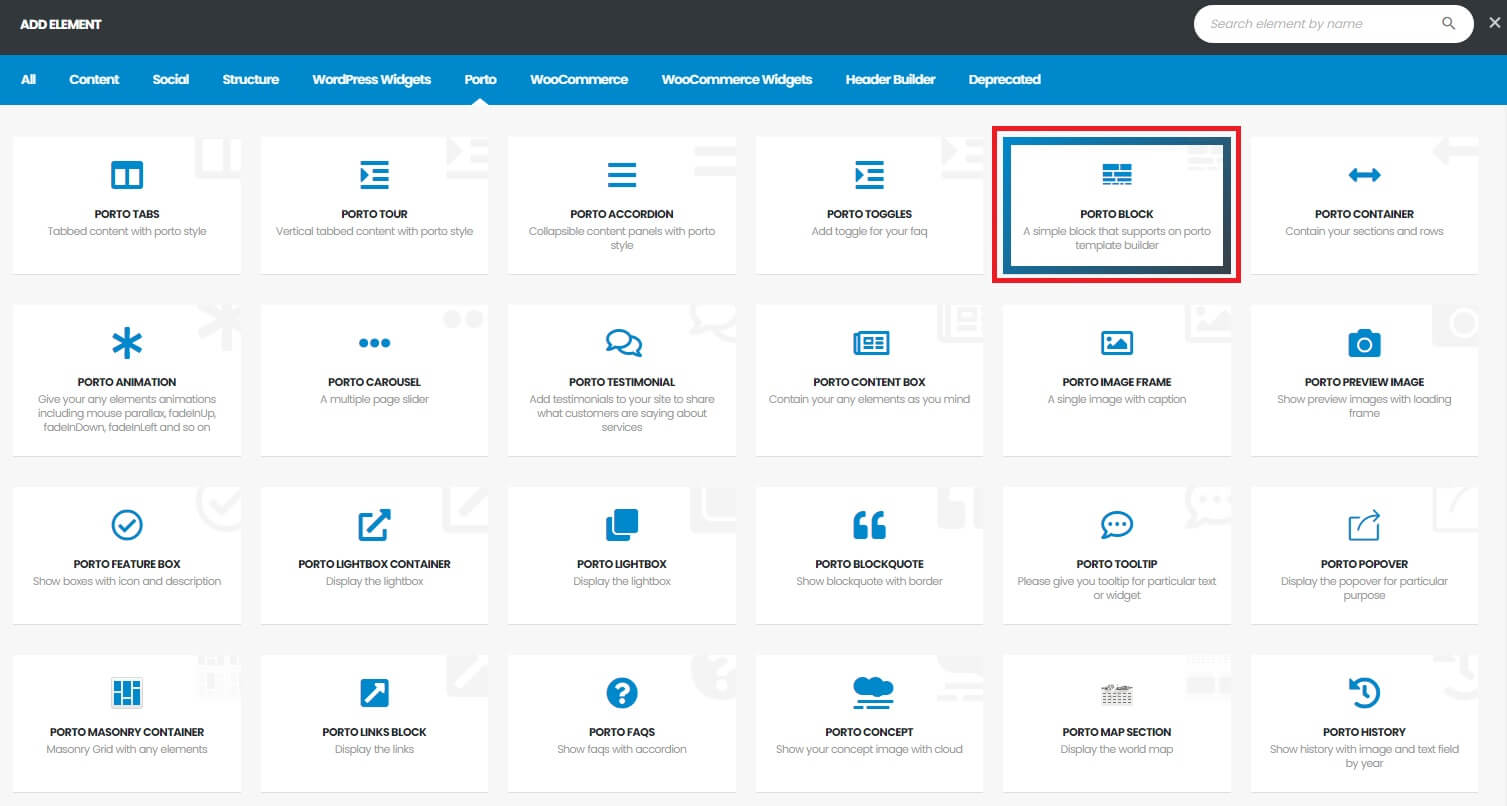
Task: Insert the Porto Testimonial speech bubbles icon
Action: point(622,344)
